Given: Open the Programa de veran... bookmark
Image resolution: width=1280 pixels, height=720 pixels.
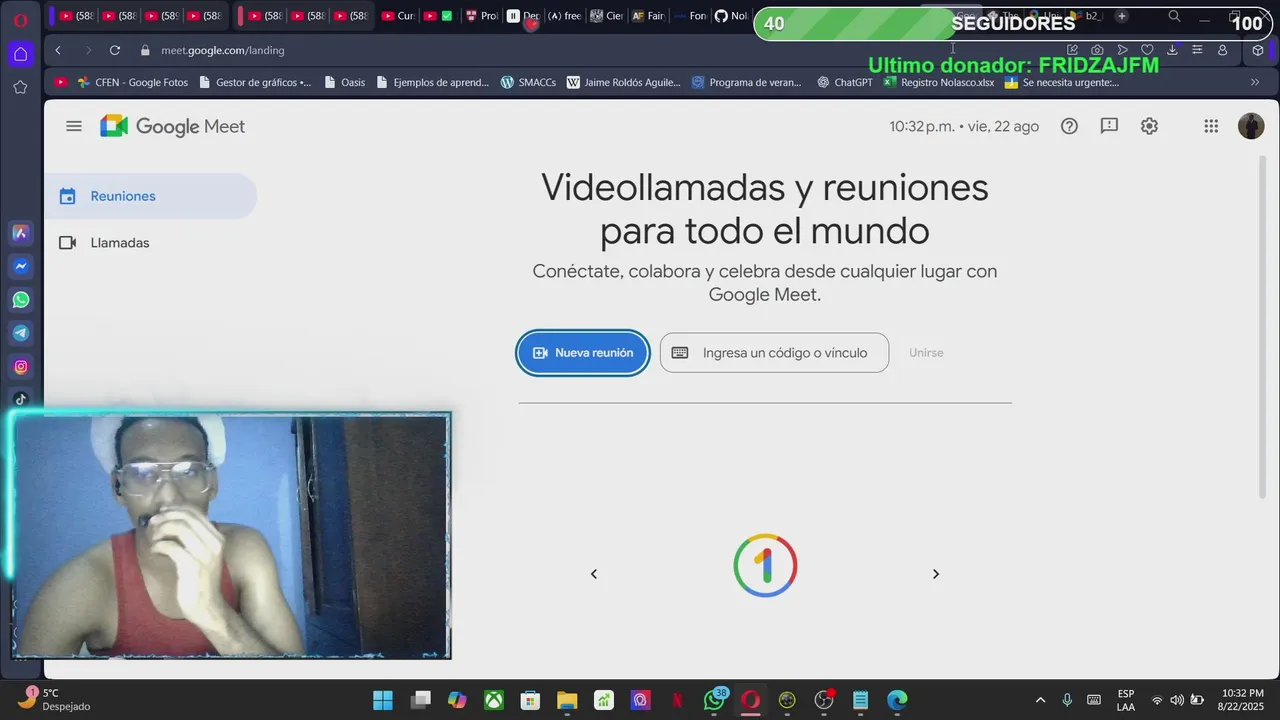Looking at the screenshot, I should 747,82.
